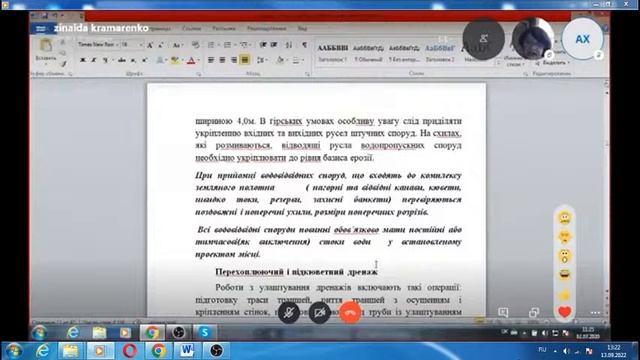This screenshot has height=360, width=640.
Task: Increase font size with grow font icon
Action: (150, 45)
